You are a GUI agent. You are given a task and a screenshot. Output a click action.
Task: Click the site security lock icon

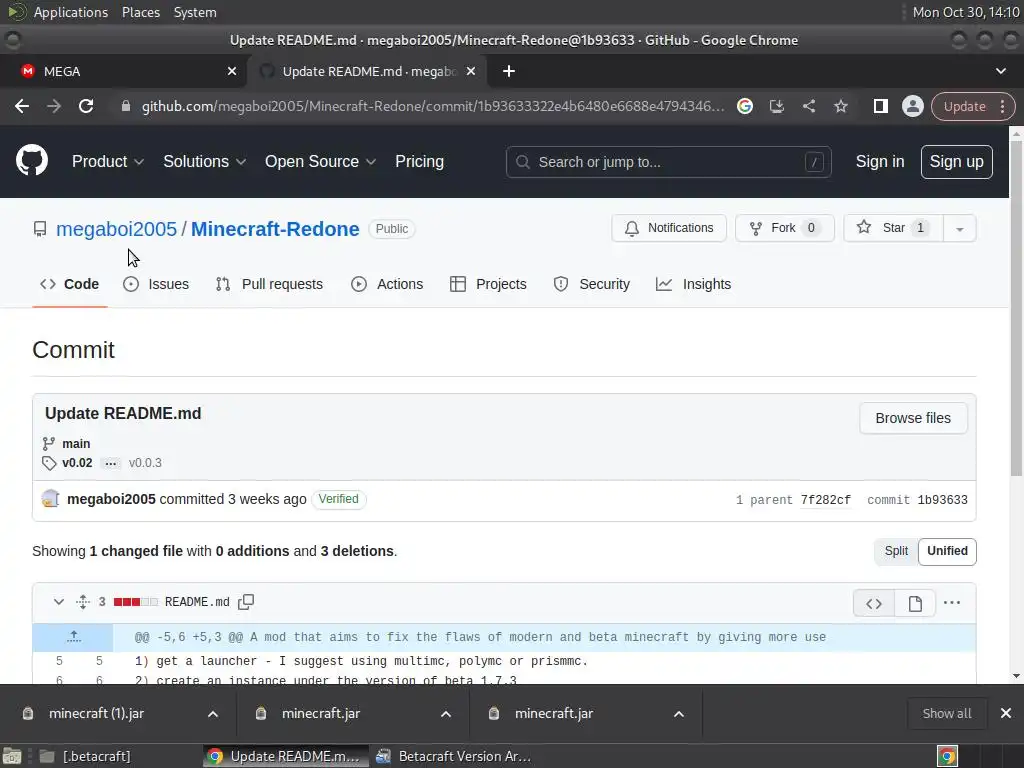coord(126,106)
